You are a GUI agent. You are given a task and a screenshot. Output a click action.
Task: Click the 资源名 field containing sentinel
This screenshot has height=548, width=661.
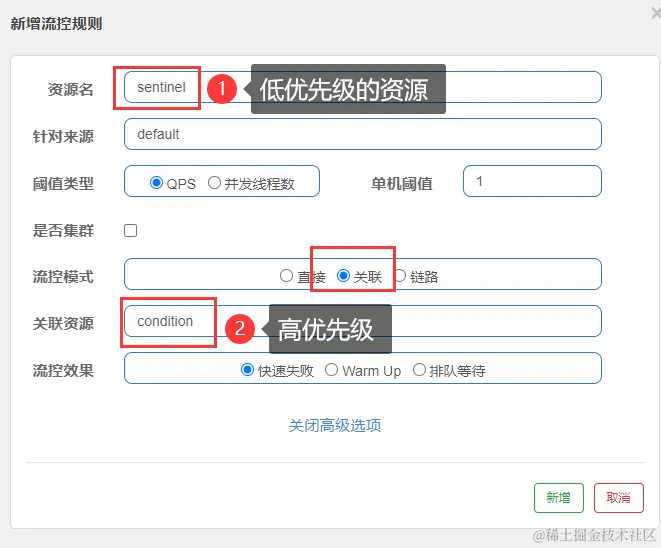363,87
